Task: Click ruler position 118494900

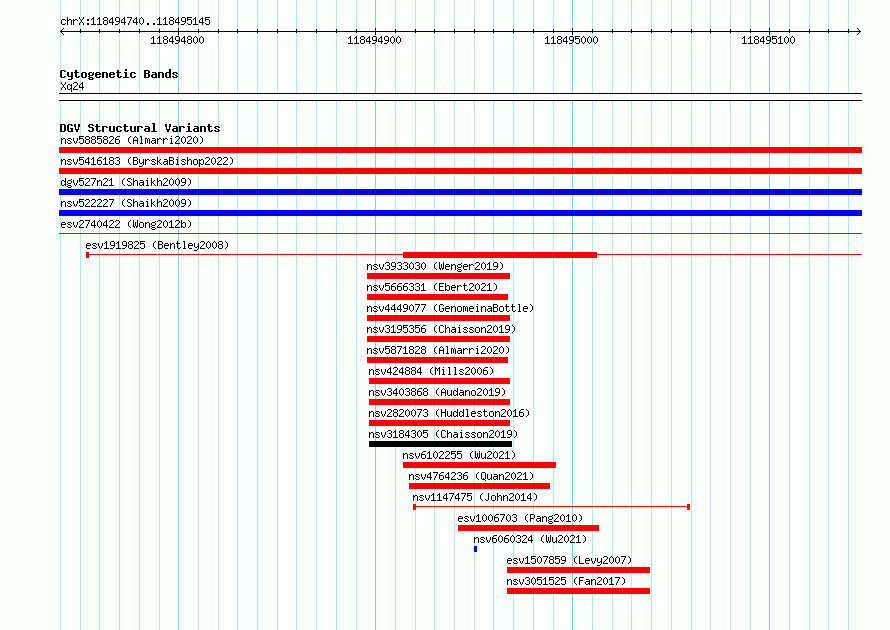Action: 374,40
